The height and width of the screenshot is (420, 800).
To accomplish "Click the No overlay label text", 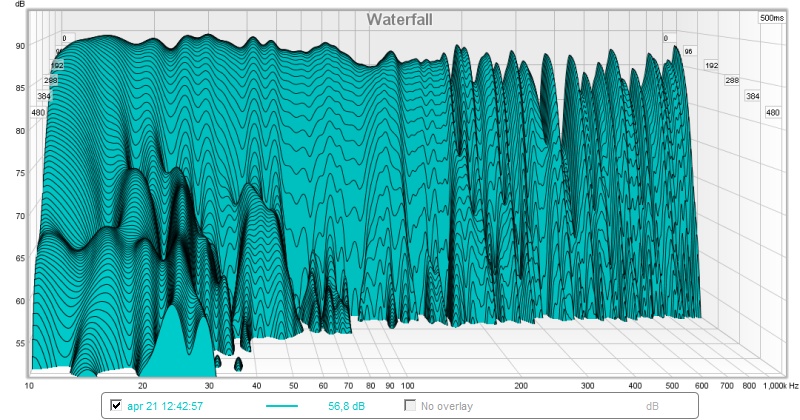I will (x=447, y=406).
